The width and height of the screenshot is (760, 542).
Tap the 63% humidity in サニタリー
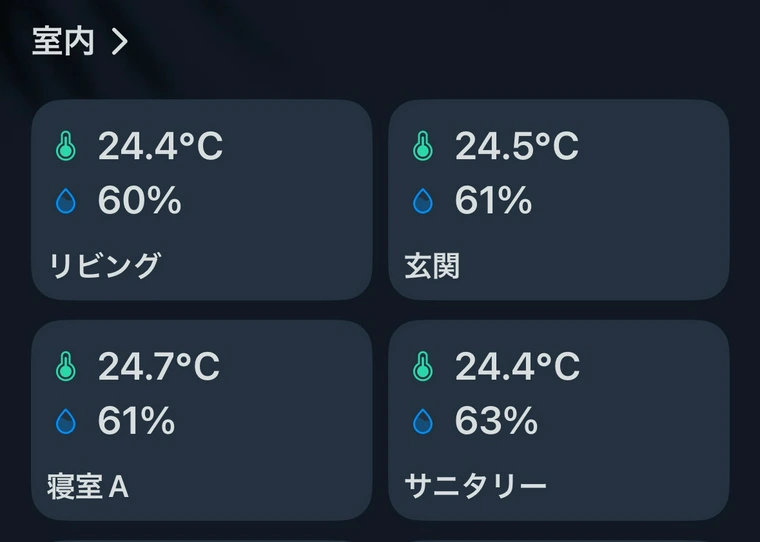(496, 422)
